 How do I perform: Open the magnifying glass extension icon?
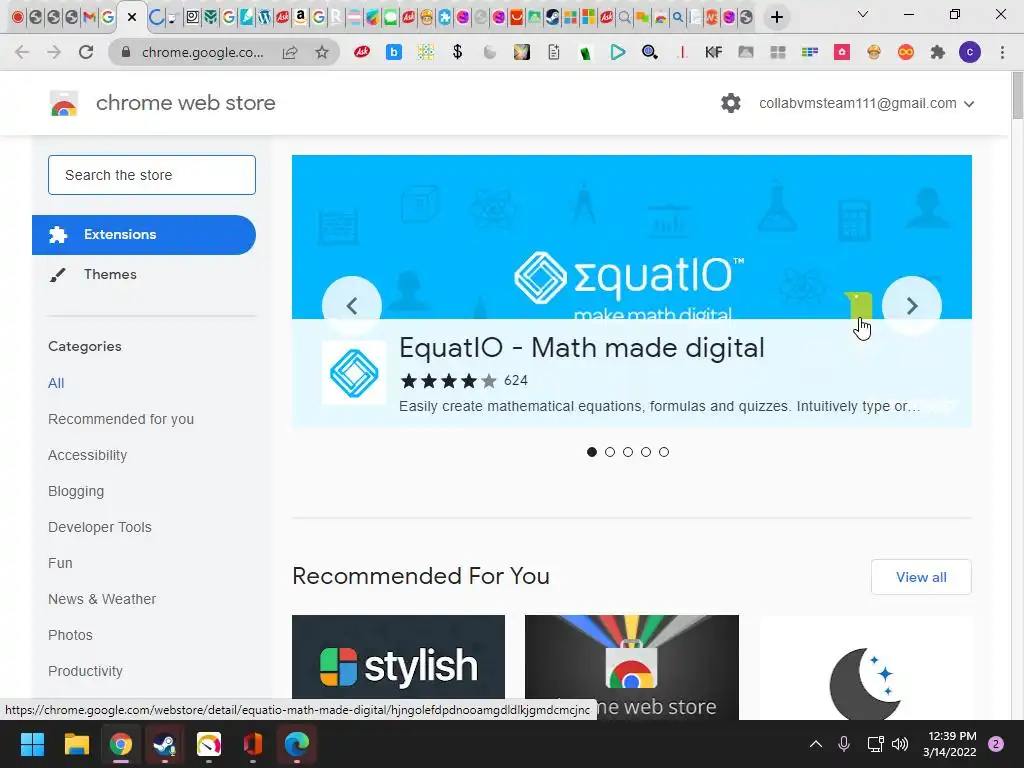[x=649, y=52]
